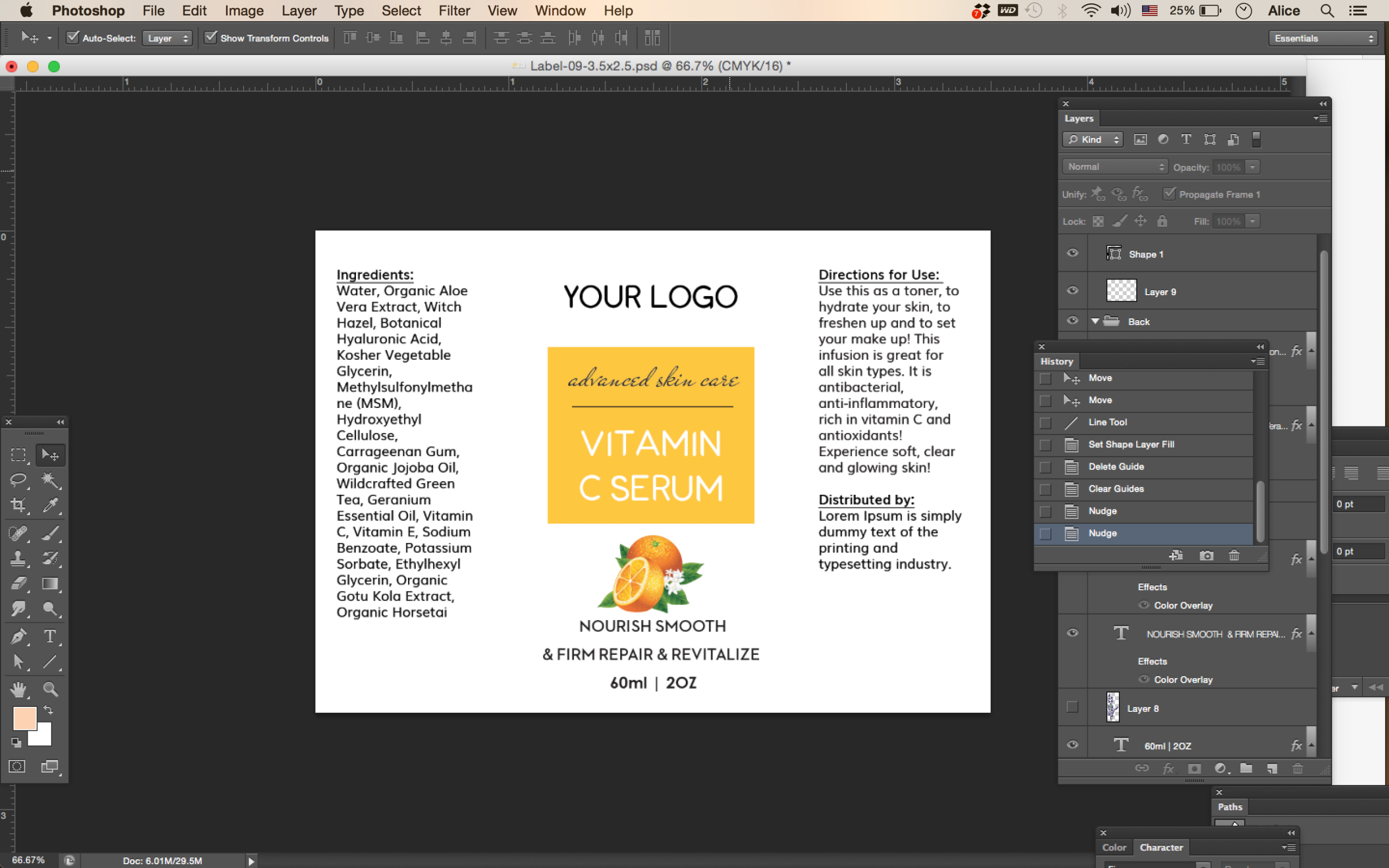Viewport: 1389px width, 868px height.
Task: Select the Layer 9 layer
Action: click(1202, 291)
